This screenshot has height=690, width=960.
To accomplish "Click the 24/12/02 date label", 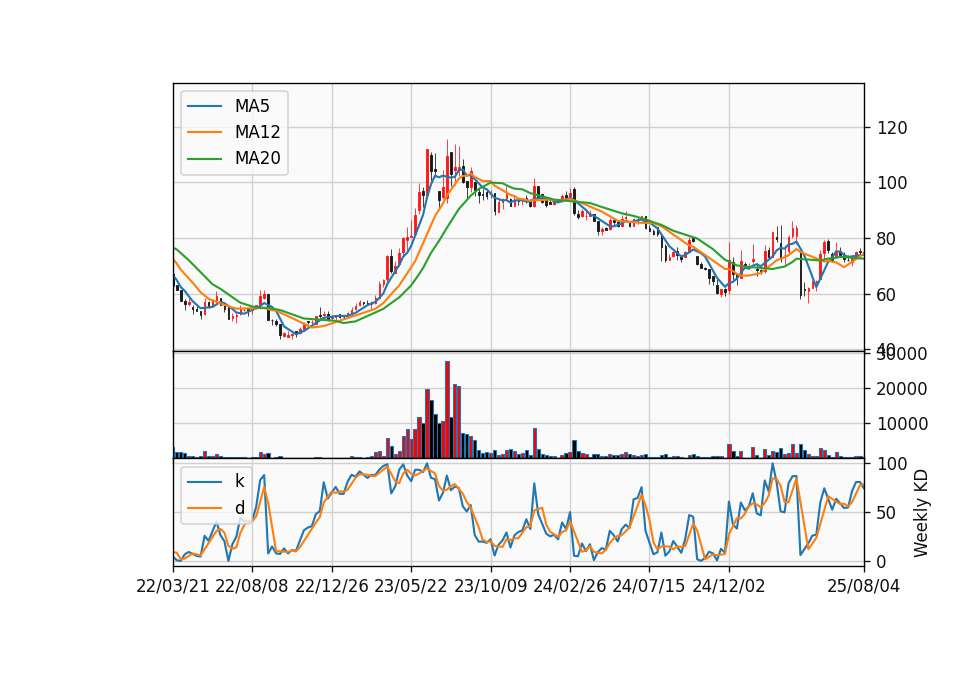I will [x=729, y=586].
